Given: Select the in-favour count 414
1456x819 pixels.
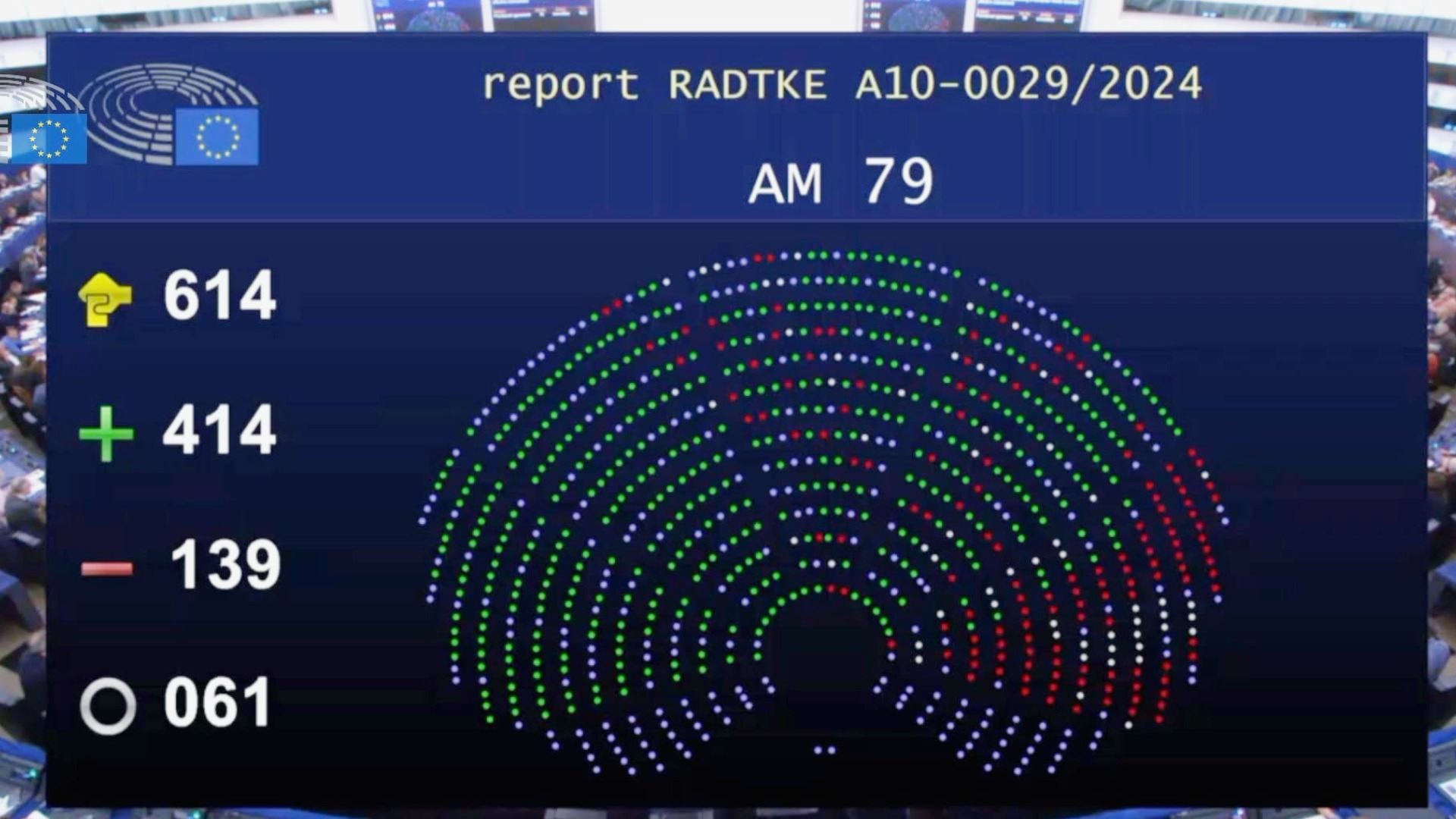Looking at the screenshot, I should pos(220,431).
